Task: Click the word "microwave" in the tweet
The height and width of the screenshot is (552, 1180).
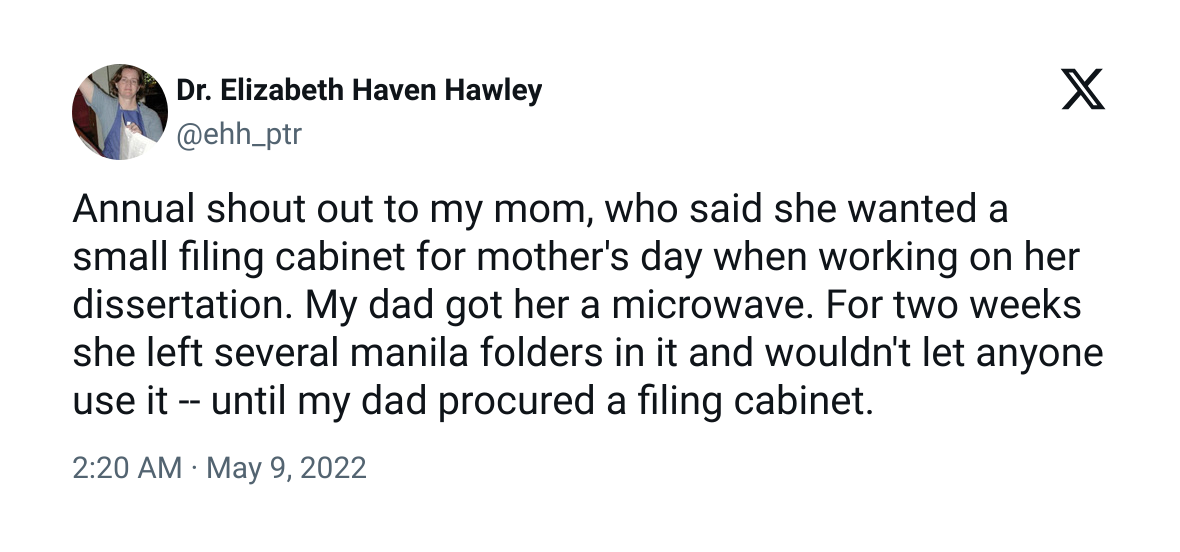Action: (x=711, y=305)
